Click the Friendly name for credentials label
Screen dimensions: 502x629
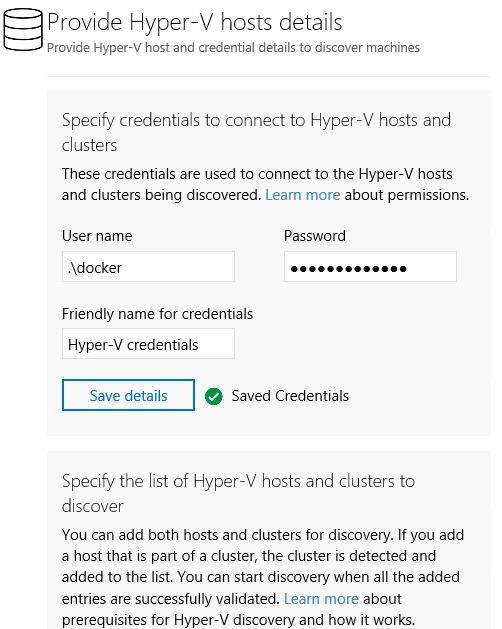tap(157, 314)
